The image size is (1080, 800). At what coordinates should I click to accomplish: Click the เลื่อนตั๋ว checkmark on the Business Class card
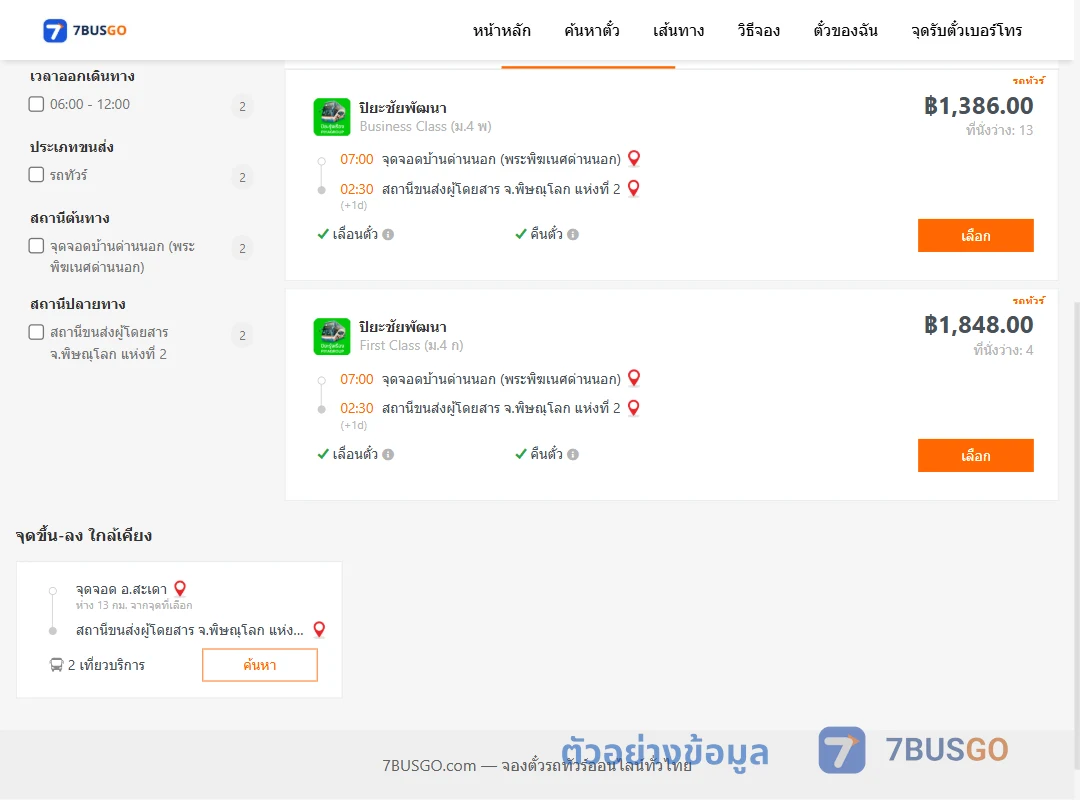point(322,234)
